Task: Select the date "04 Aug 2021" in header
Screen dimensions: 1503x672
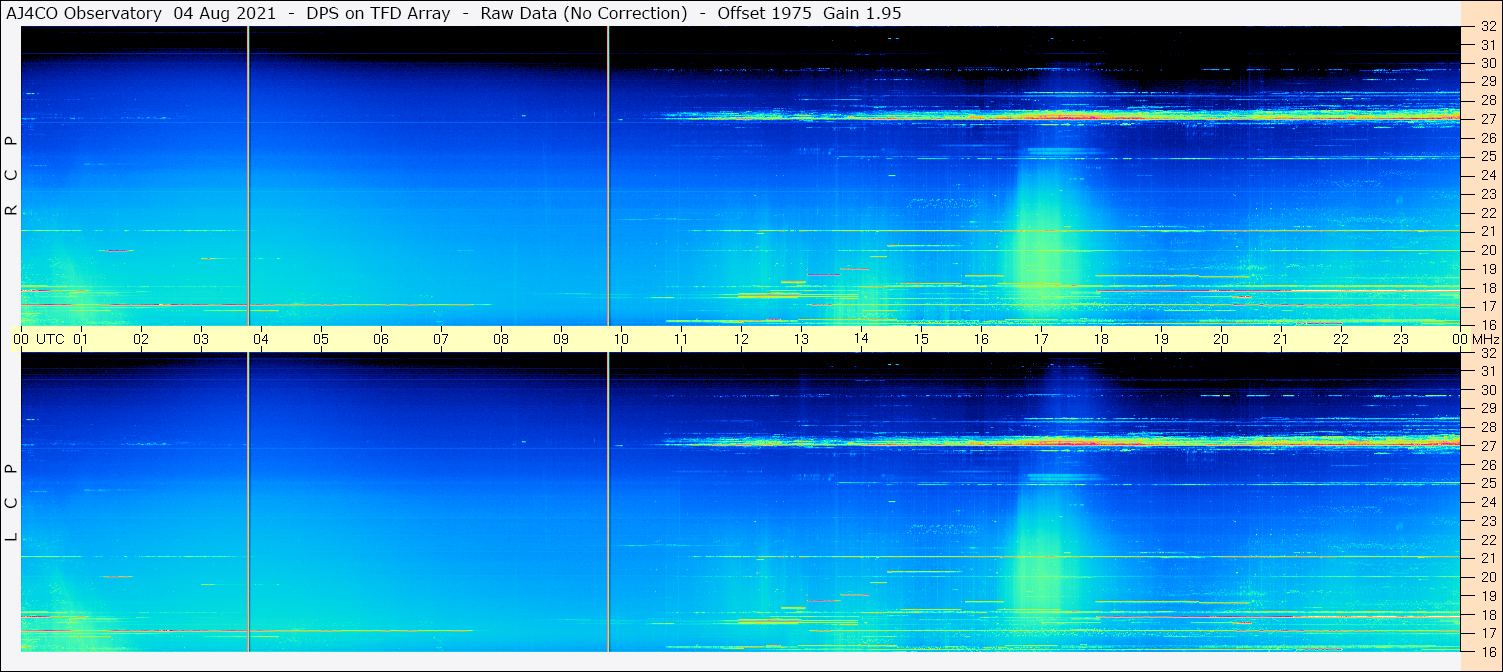Action: pos(225,13)
